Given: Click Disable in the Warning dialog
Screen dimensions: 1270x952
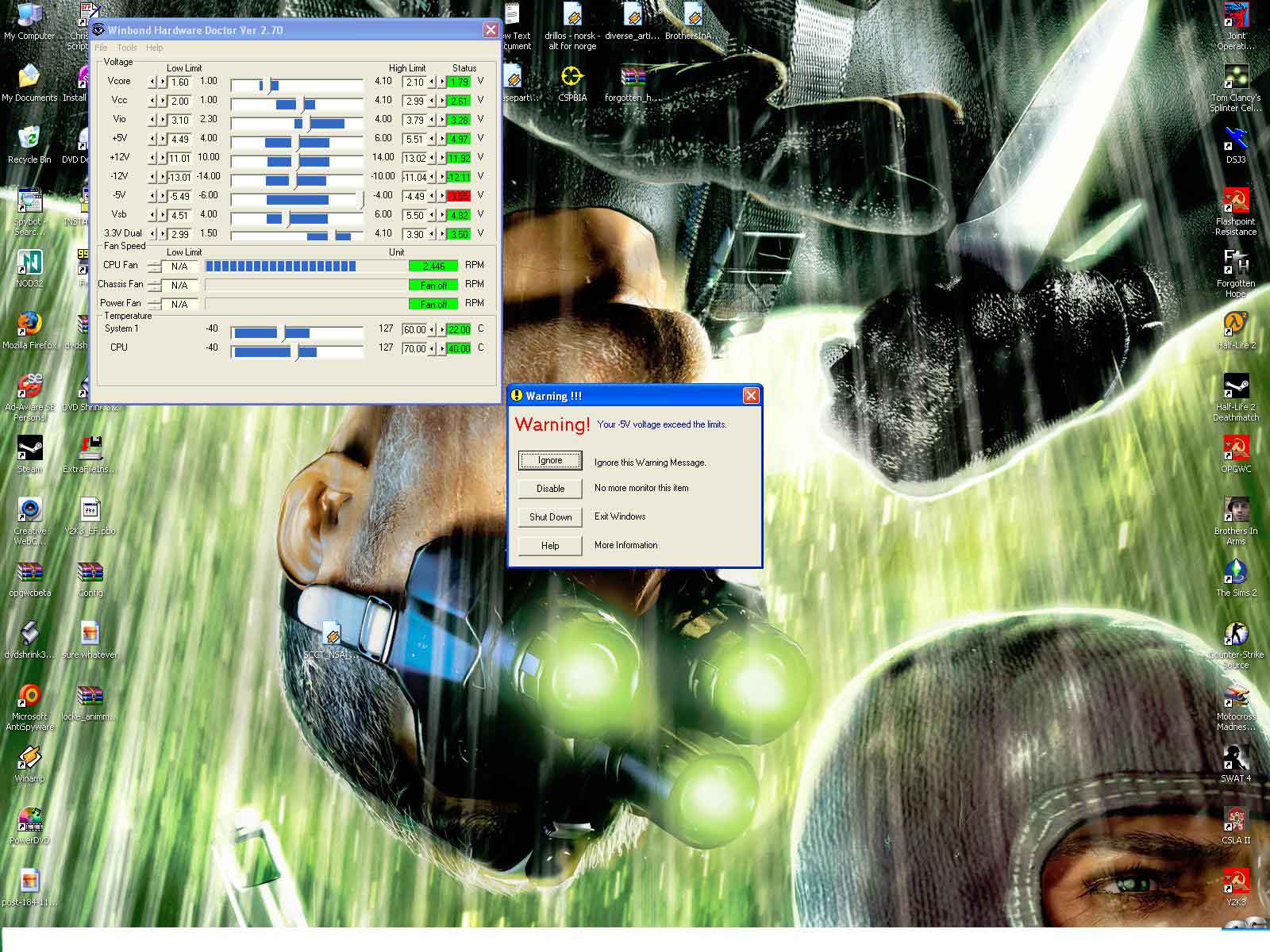Looking at the screenshot, I should coord(550,489).
